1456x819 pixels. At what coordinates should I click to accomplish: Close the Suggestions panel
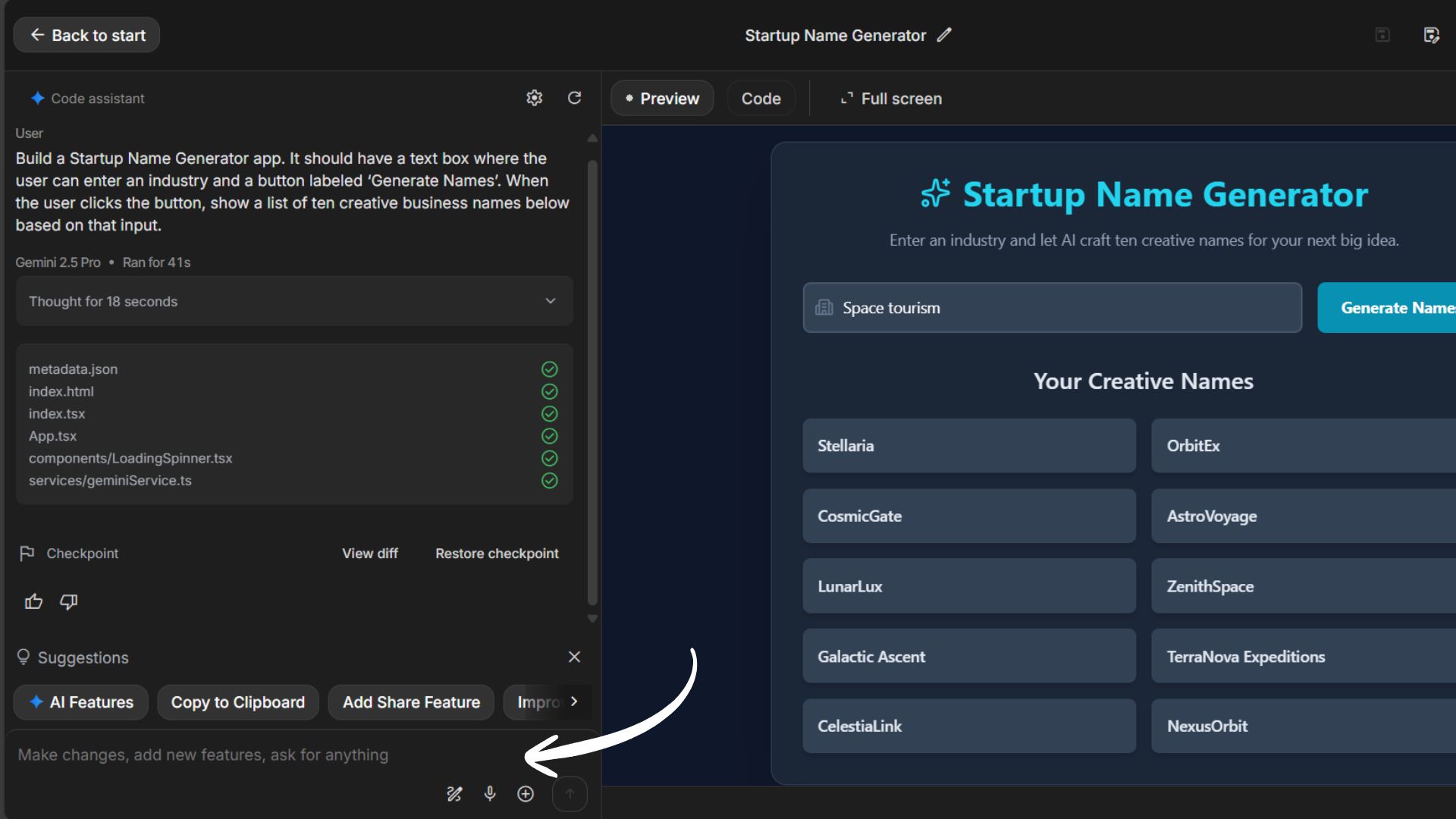tap(574, 657)
